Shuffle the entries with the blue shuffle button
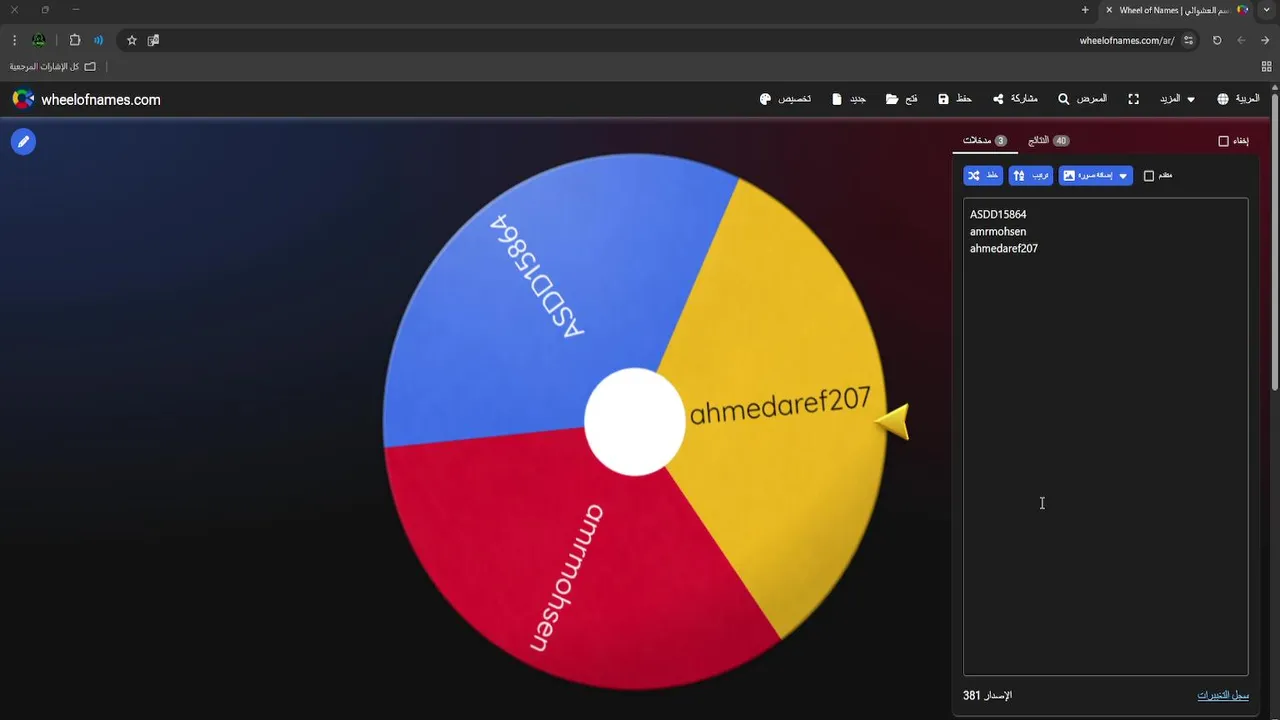The image size is (1280, 720). (983, 176)
